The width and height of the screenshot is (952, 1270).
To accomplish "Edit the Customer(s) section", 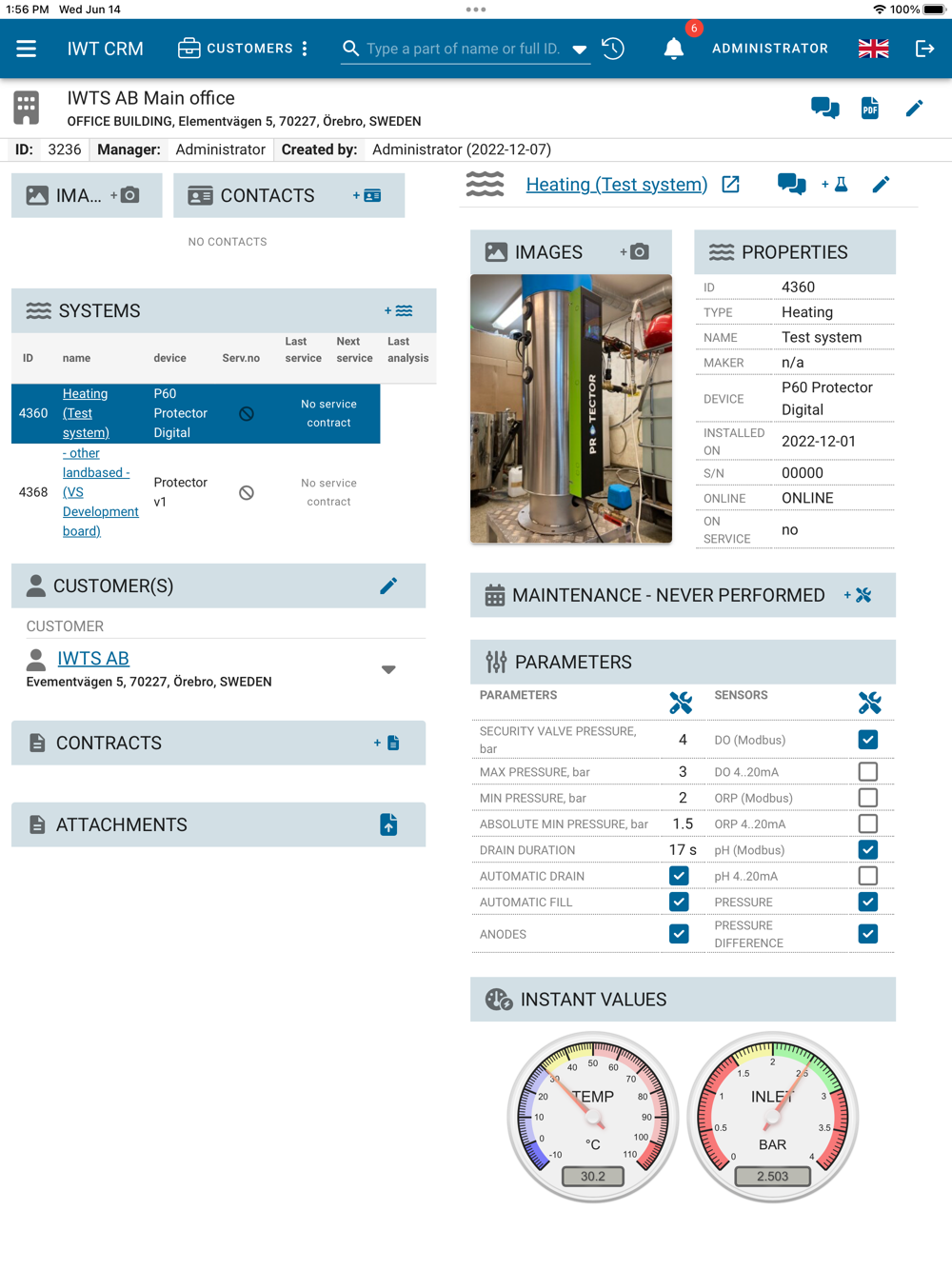I will tap(388, 585).
